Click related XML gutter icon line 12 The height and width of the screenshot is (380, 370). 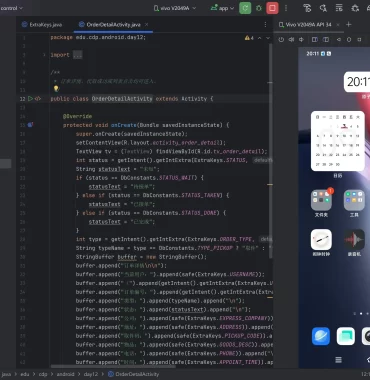(x=38, y=99)
